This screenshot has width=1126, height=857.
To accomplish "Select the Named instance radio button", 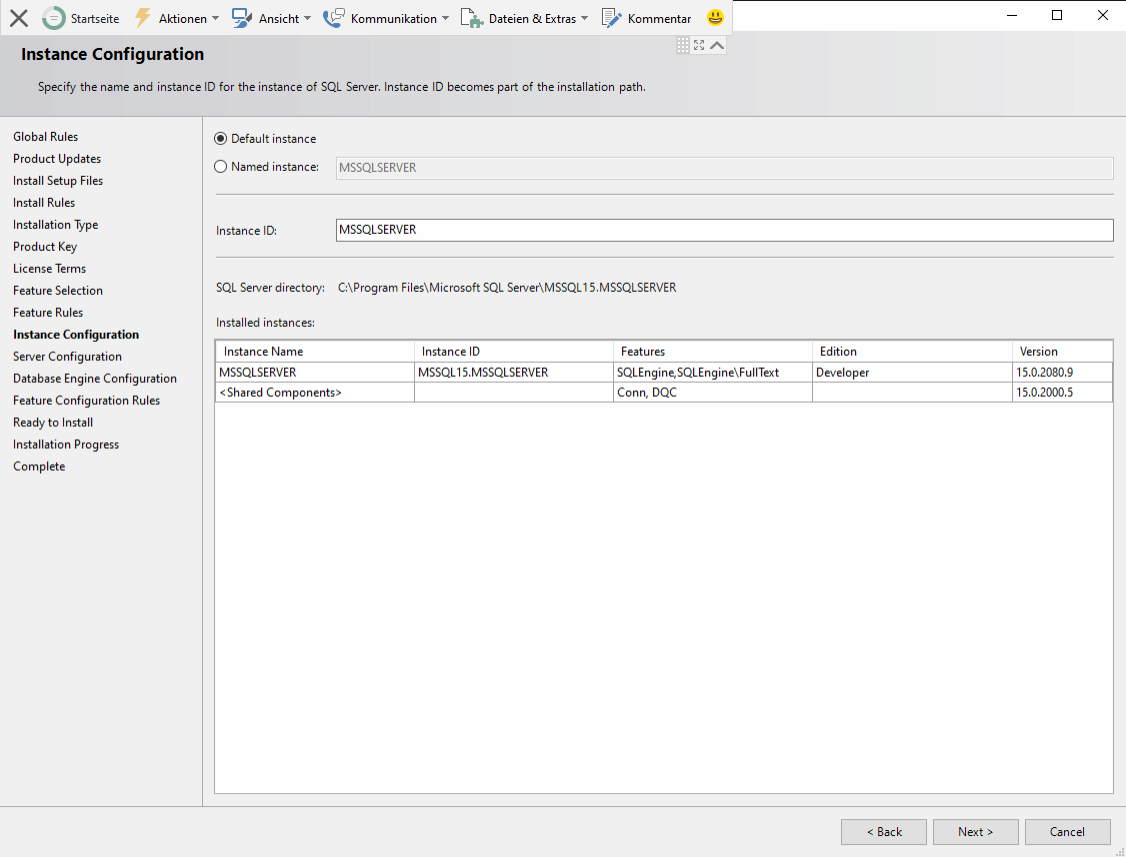I will click(x=221, y=167).
